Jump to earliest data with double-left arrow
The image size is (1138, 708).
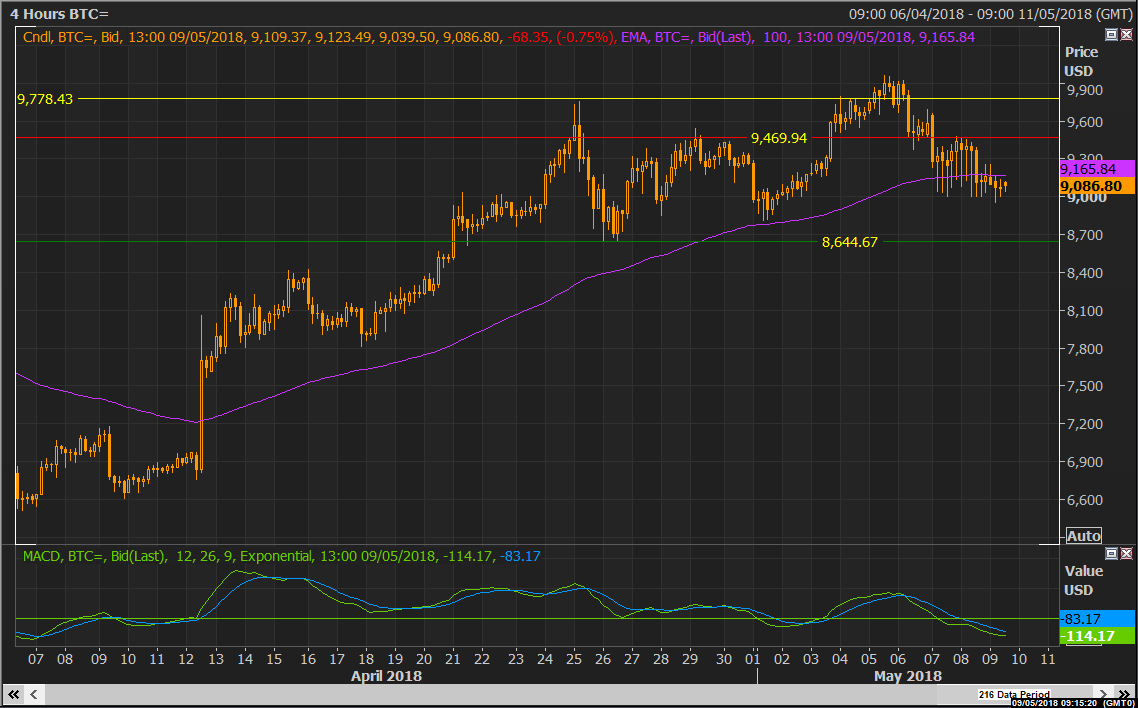tap(14, 694)
